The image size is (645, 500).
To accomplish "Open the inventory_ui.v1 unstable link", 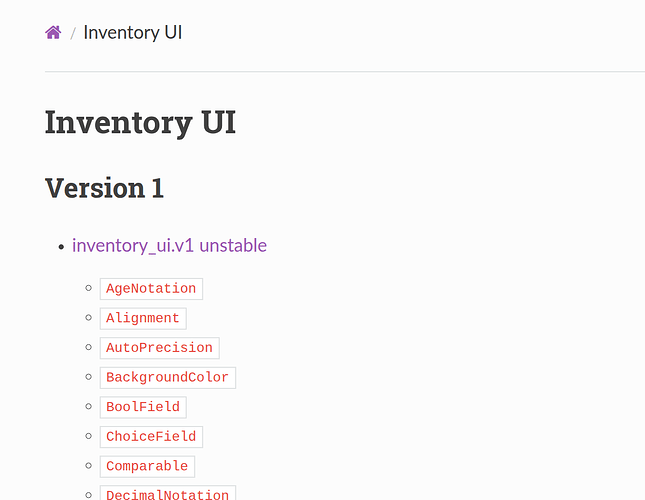I will (169, 245).
